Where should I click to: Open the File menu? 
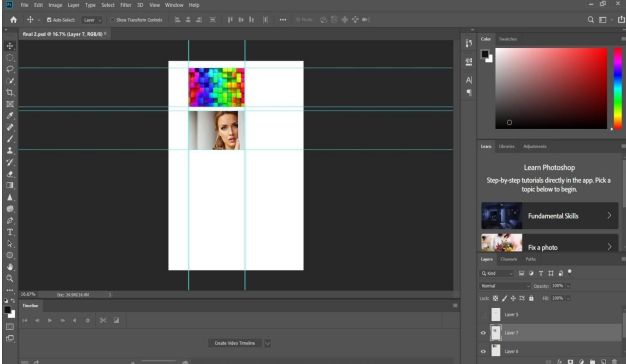point(24,5)
